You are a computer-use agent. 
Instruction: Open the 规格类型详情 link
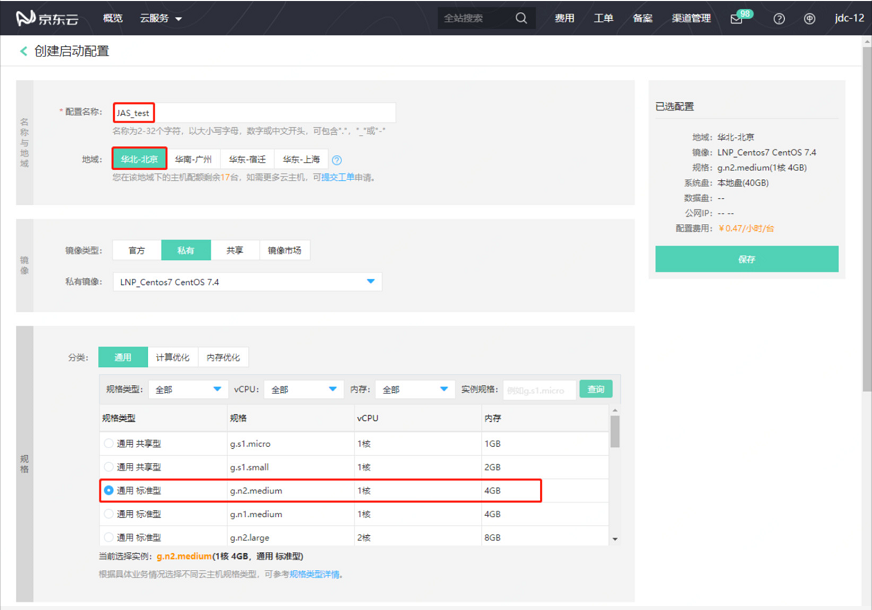click(314, 574)
